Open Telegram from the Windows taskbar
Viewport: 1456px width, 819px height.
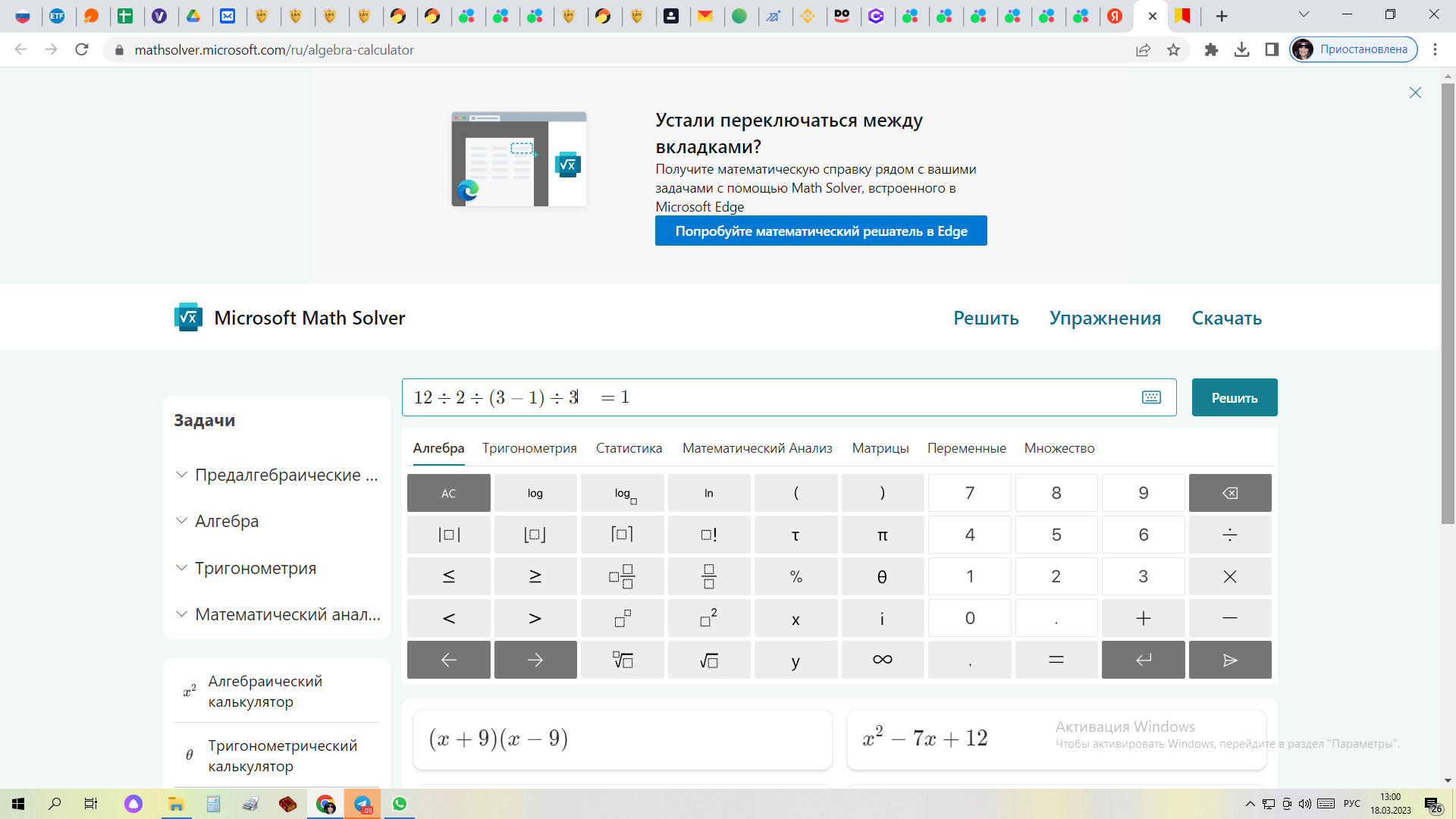362,804
